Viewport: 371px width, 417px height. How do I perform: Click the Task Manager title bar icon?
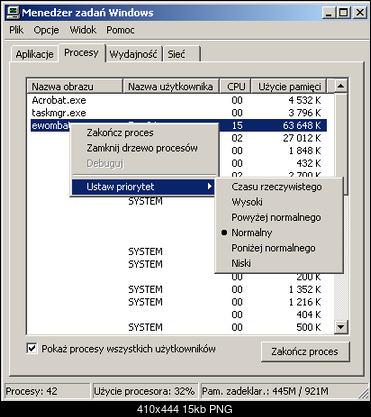click(14, 13)
